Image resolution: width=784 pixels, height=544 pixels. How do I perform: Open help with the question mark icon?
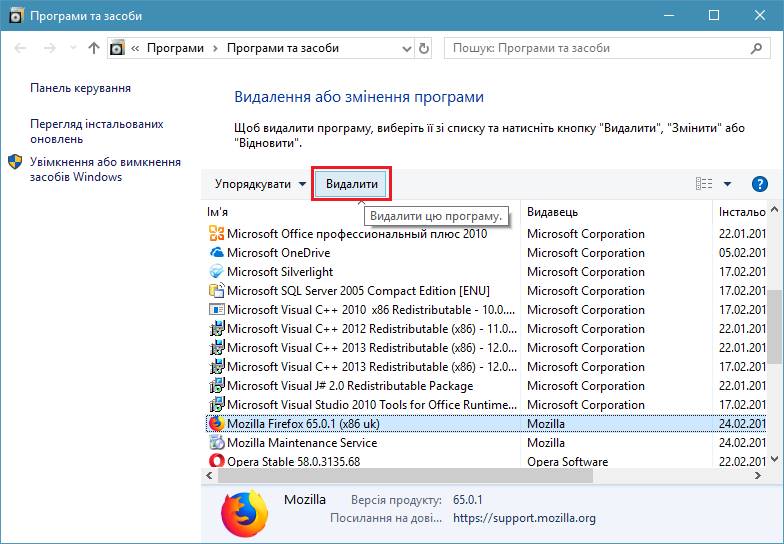click(760, 184)
